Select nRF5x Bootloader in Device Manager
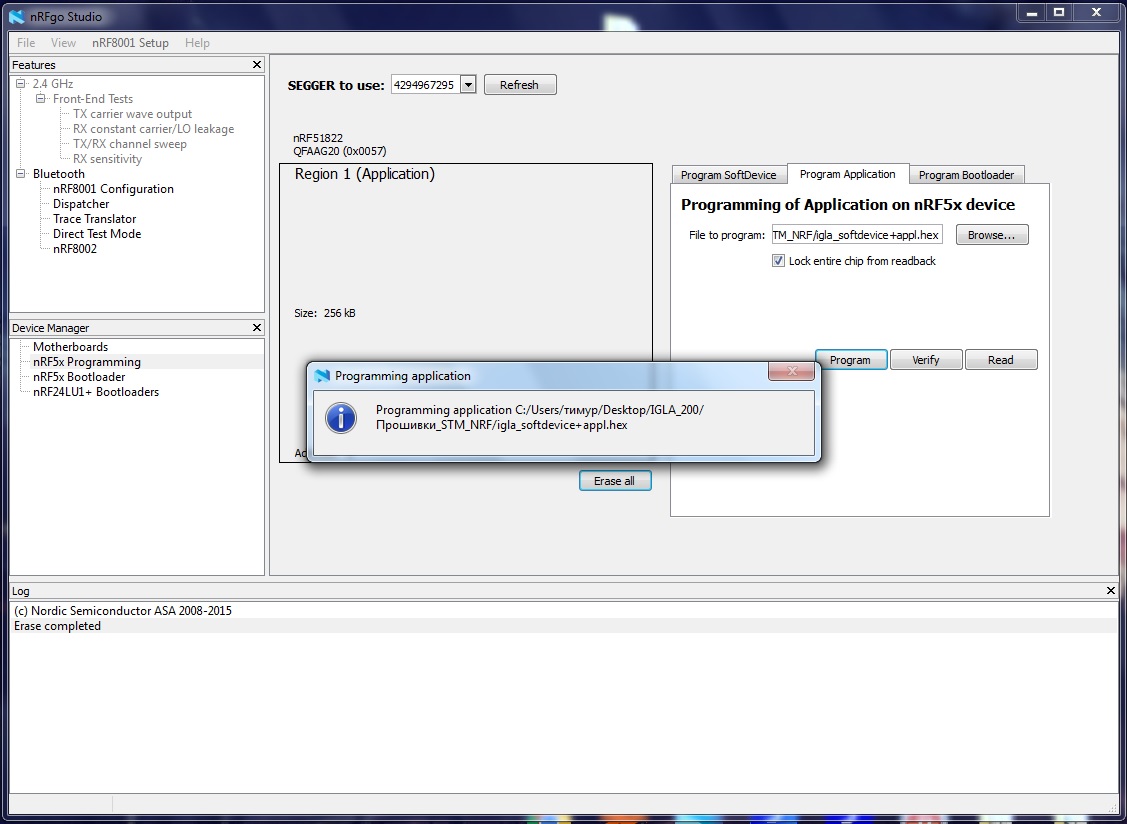This screenshot has height=824, width=1127. 79,377
